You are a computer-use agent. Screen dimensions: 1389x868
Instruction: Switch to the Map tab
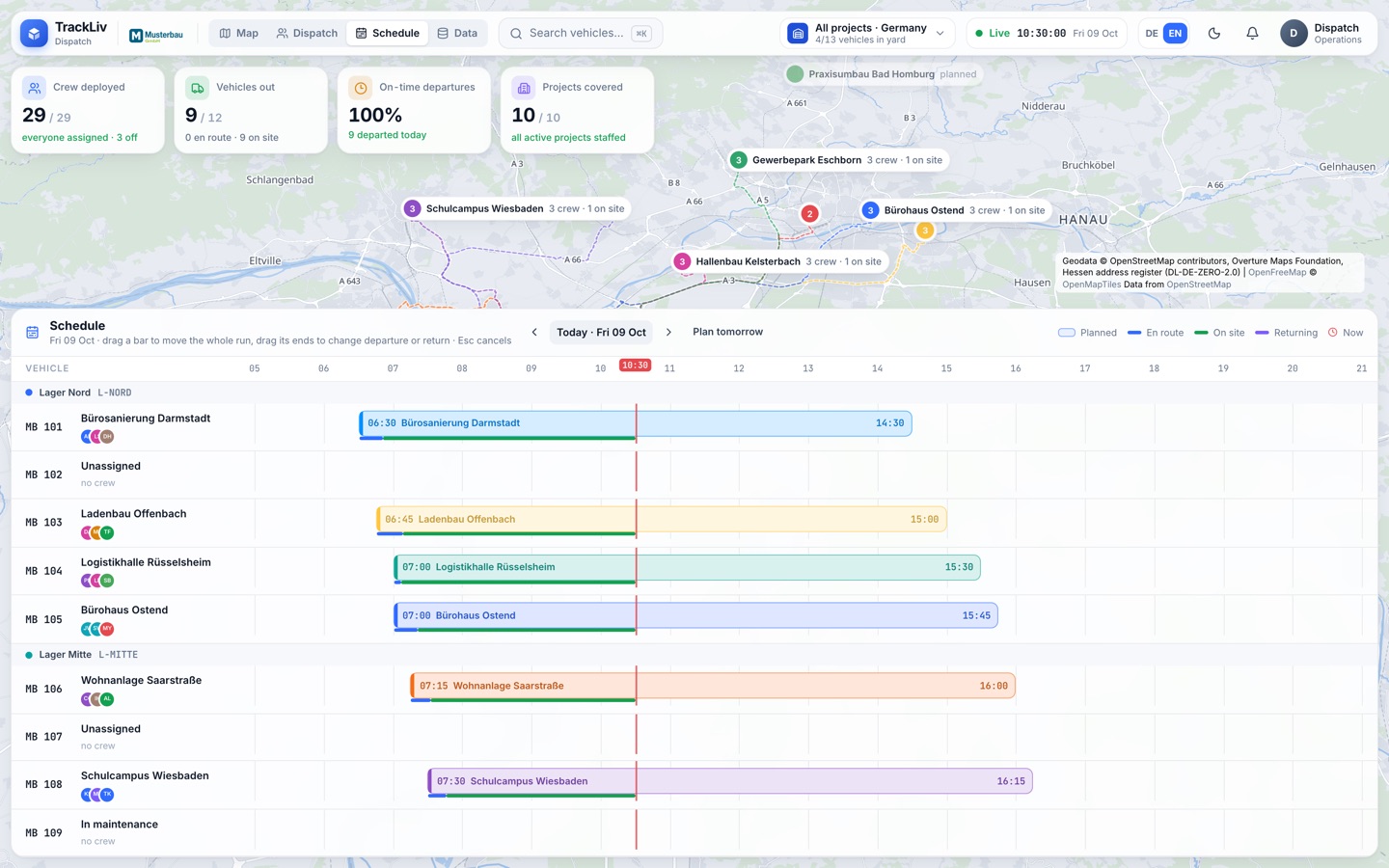[x=238, y=33]
